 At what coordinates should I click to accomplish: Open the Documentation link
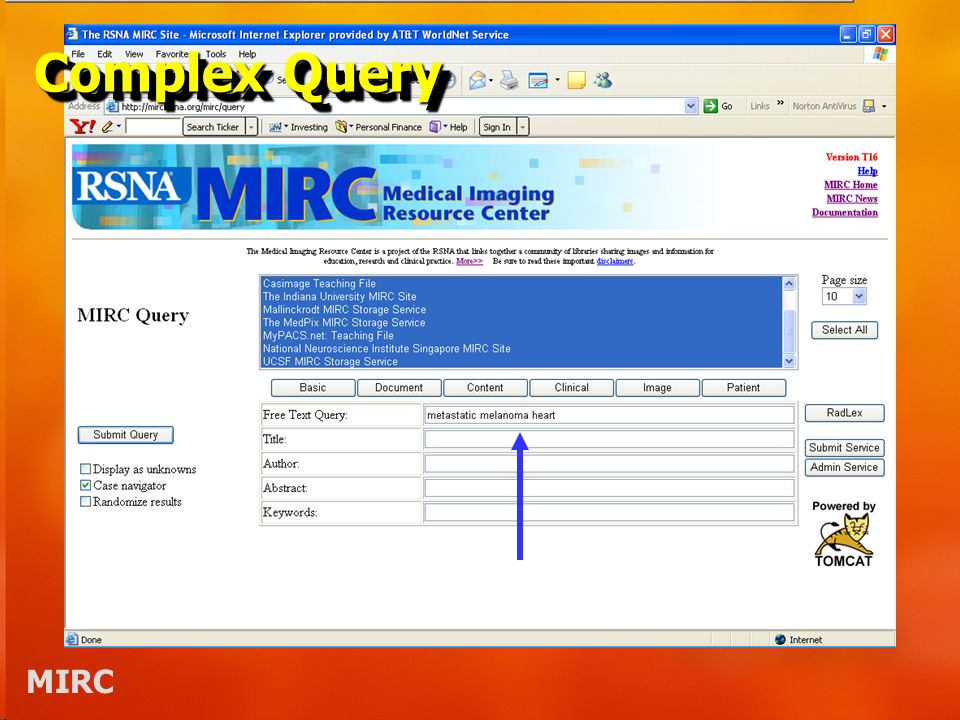pos(845,212)
